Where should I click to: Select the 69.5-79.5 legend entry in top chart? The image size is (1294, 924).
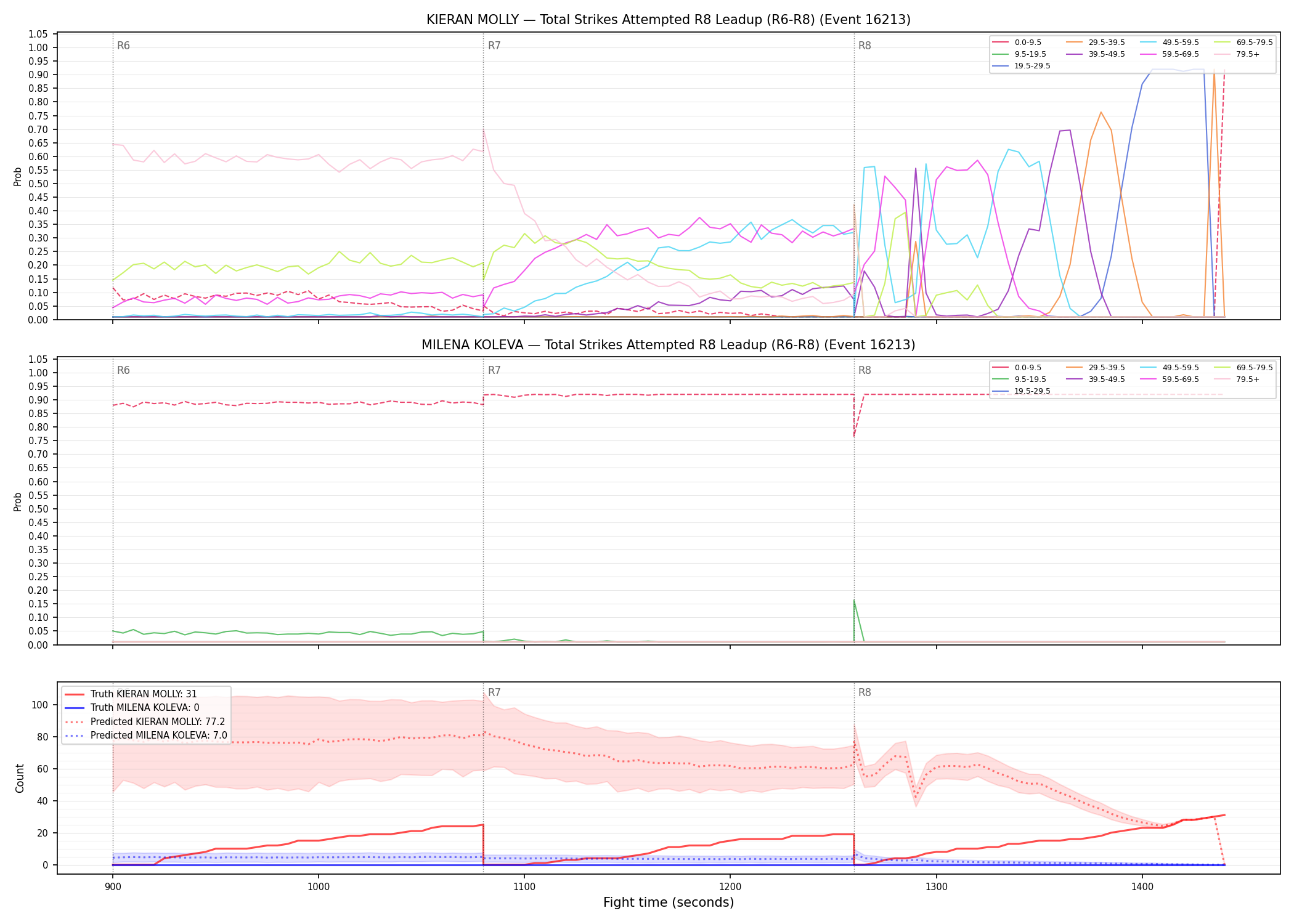1244,43
